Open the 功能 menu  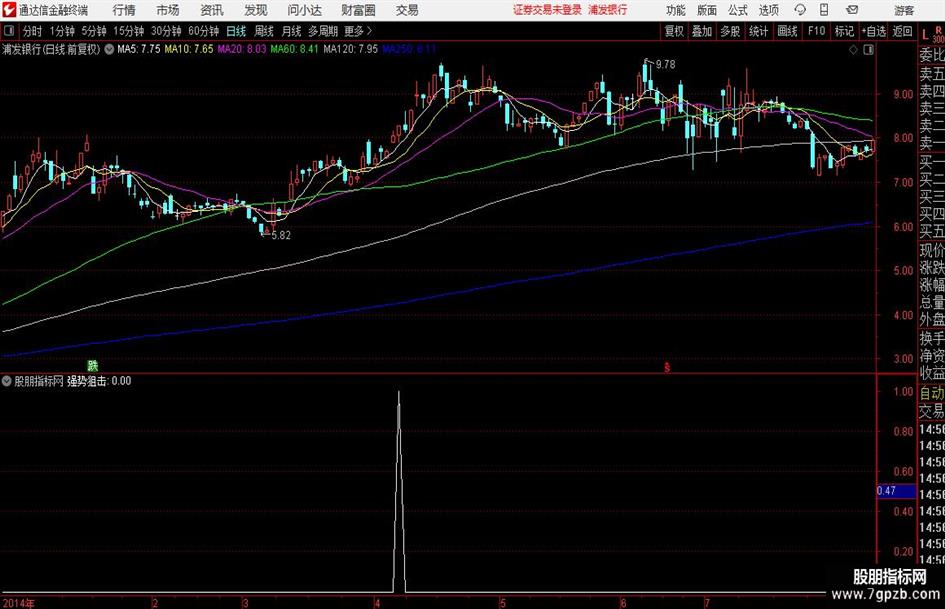point(676,10)
